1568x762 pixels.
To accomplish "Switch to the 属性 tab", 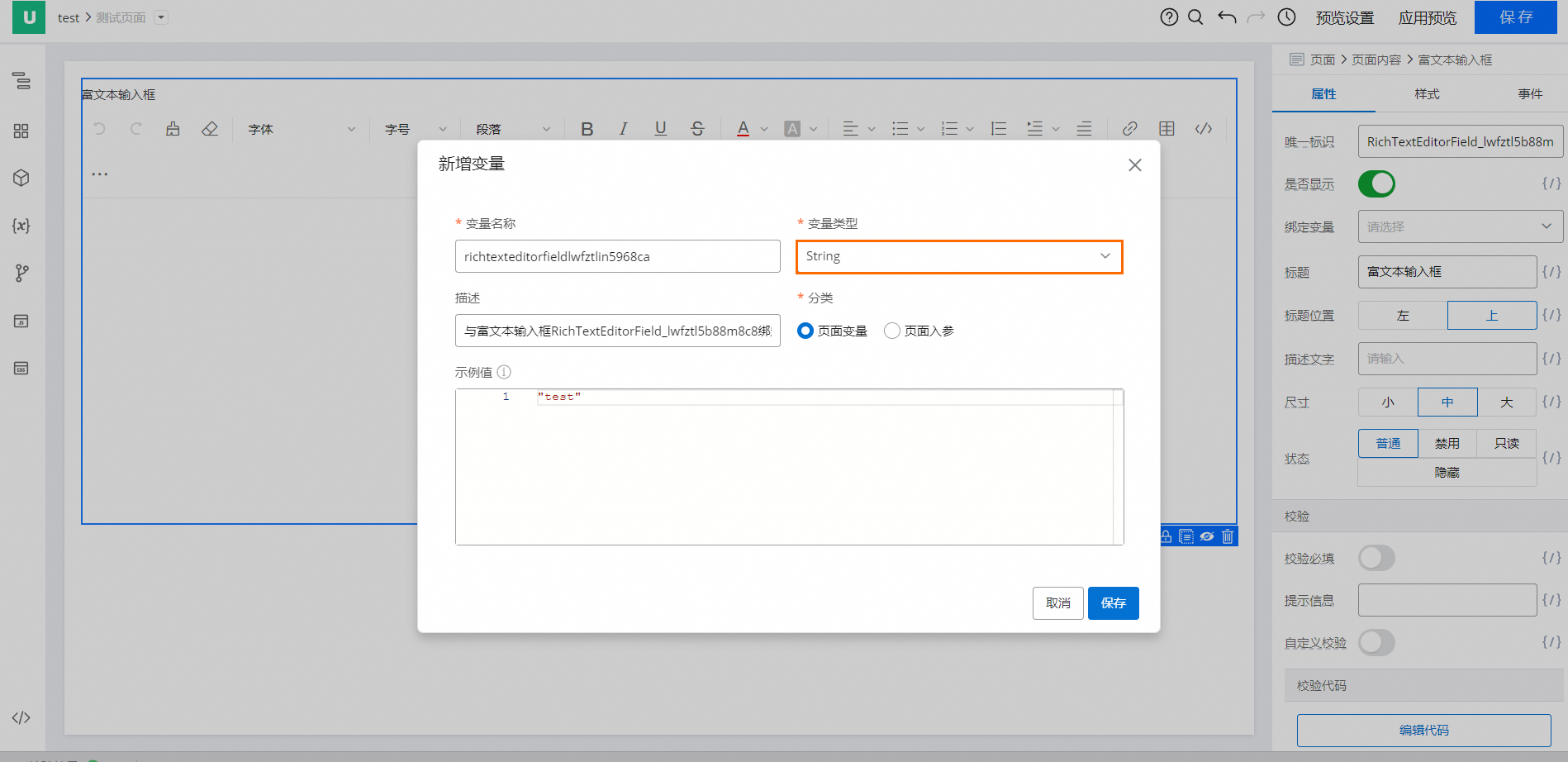I will coord(1323,94).
